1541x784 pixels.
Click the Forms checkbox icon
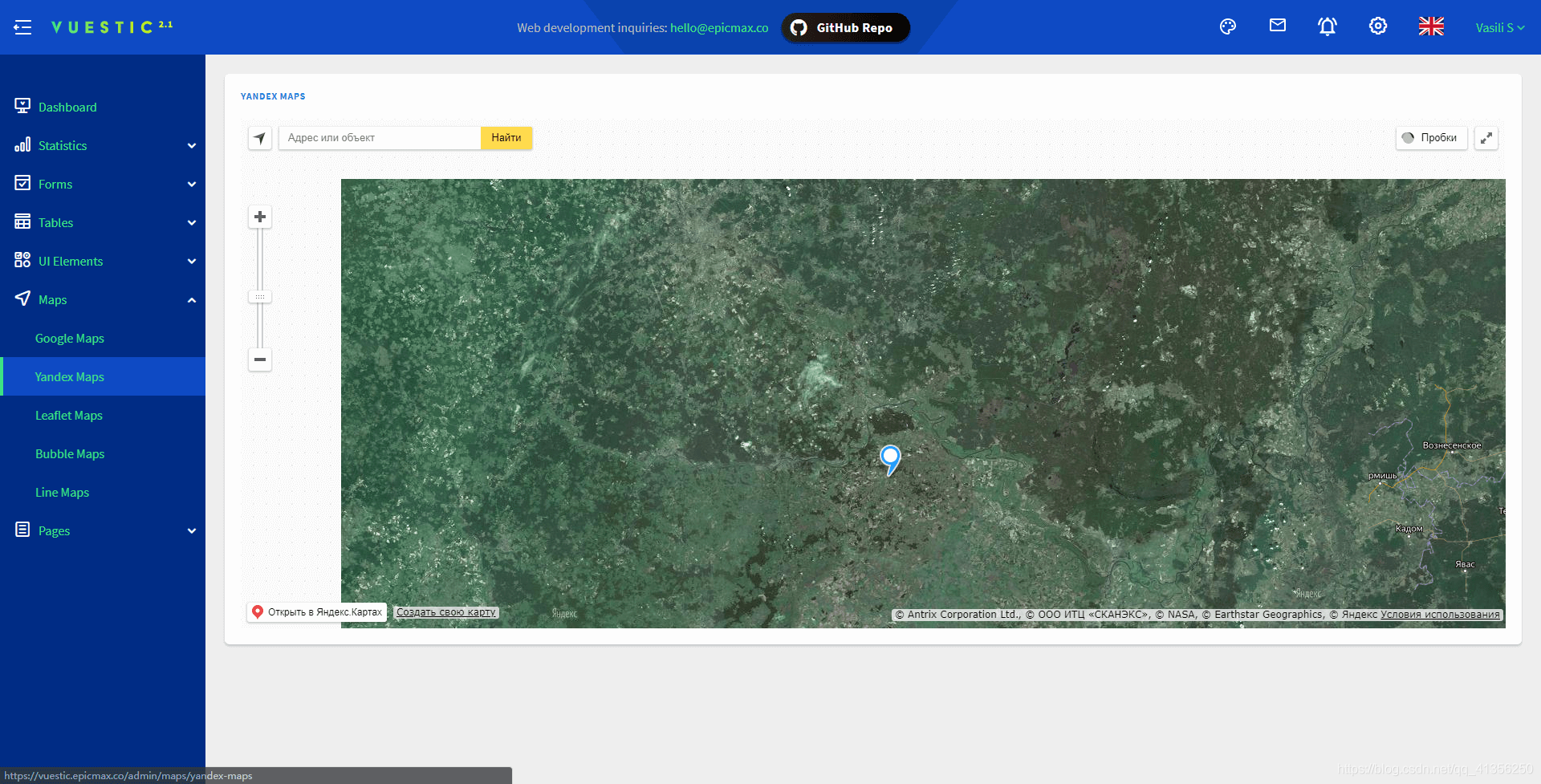22,183
